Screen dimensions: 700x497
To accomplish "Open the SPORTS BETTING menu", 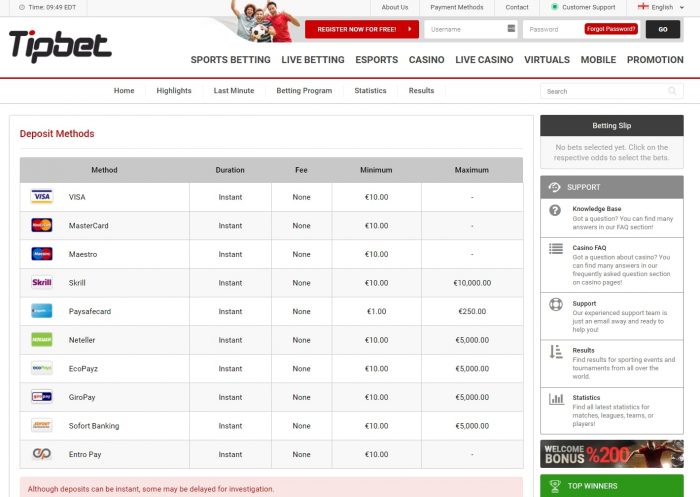I will tap(230, 60).
